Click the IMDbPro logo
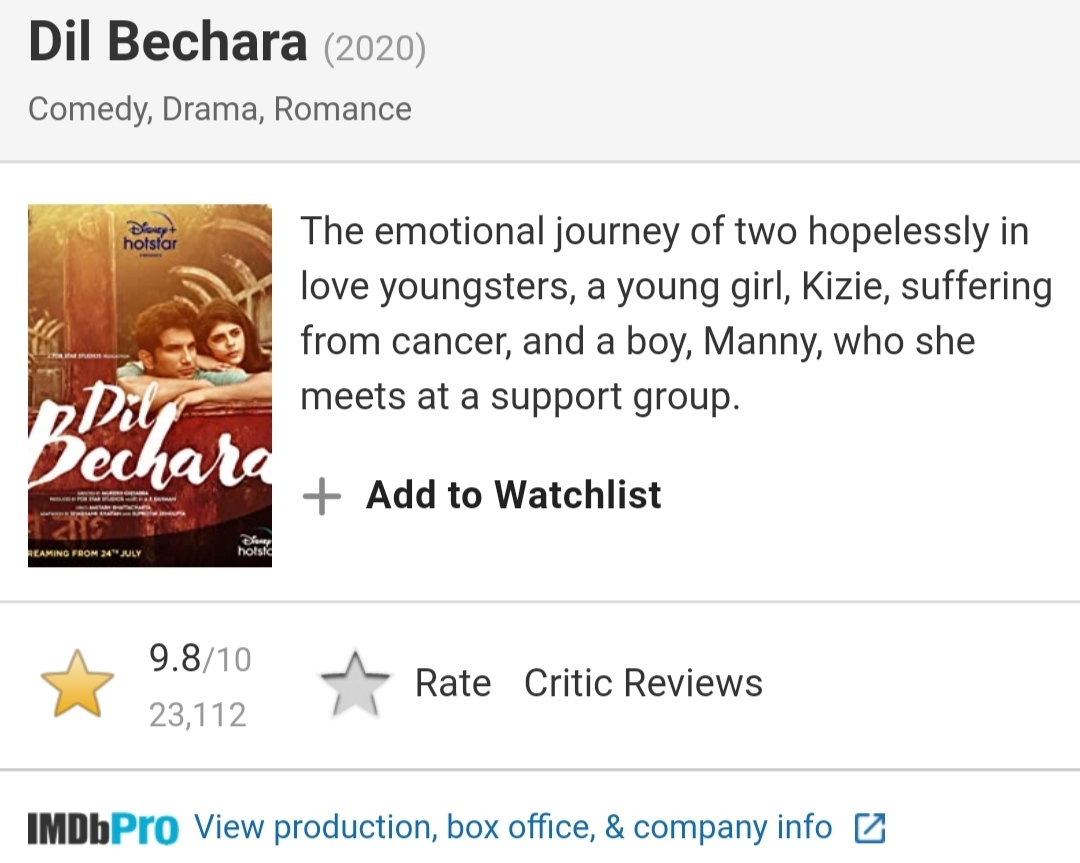Screen dimensions: 1080x863 pos(103,829)
